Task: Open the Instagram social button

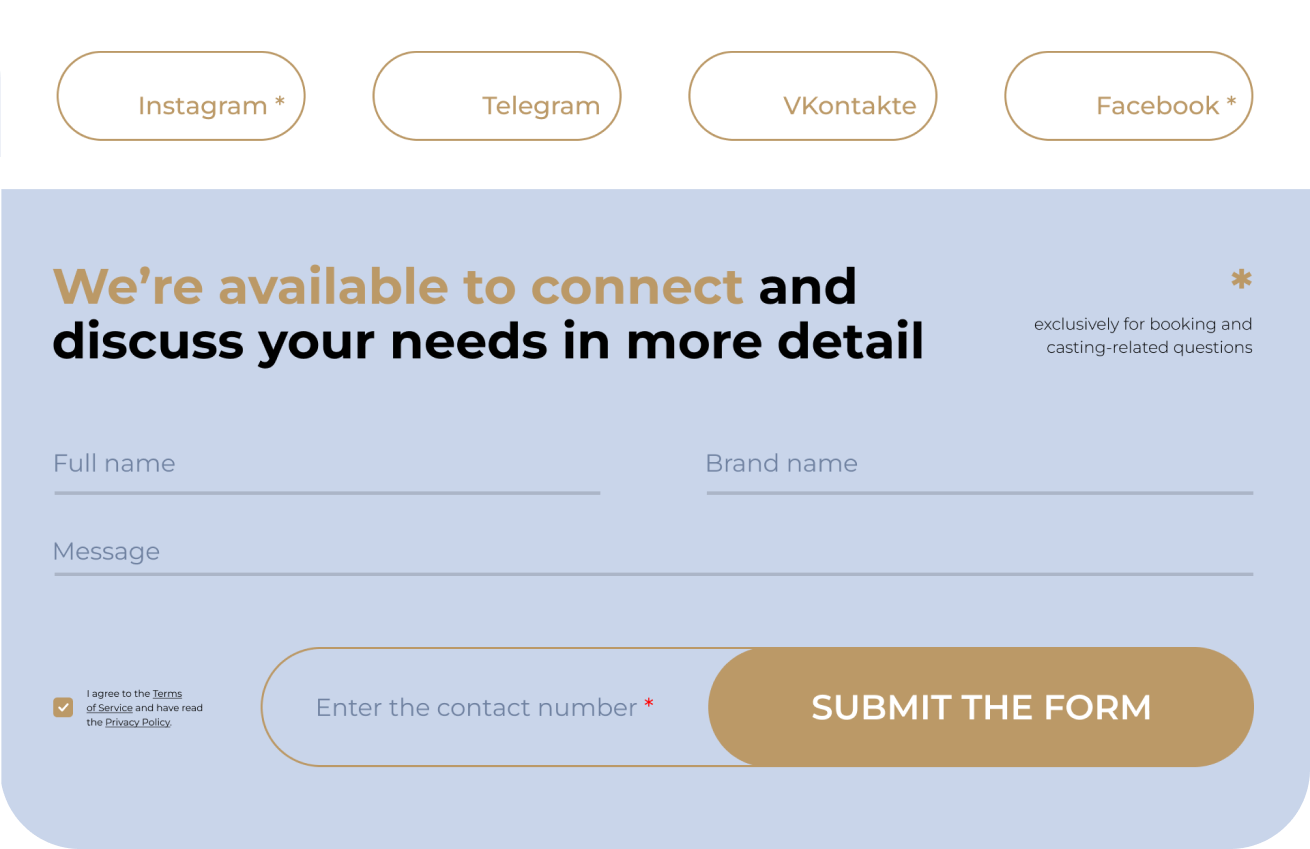Action: click(181, 96)
